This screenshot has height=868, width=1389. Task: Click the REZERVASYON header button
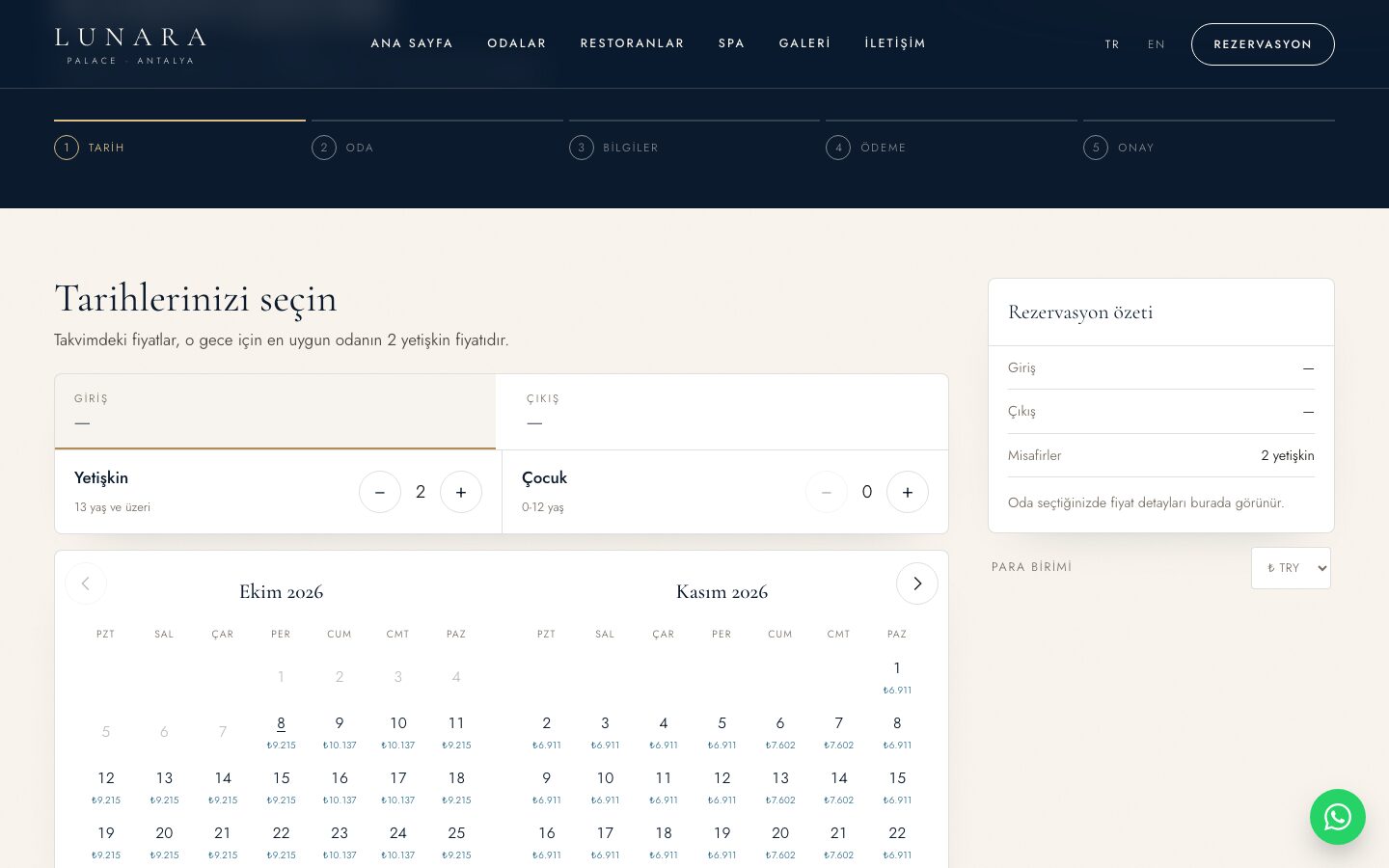(1263, 44)
